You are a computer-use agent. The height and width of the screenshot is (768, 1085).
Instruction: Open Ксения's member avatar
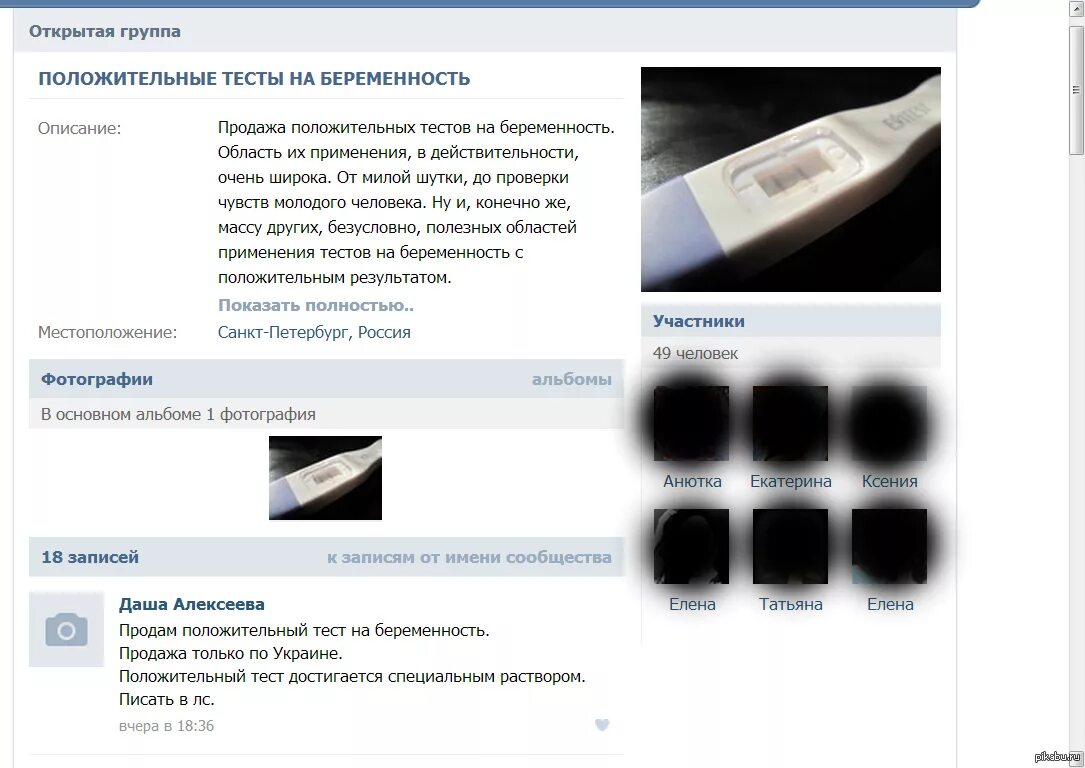click(x=889, y=423)
